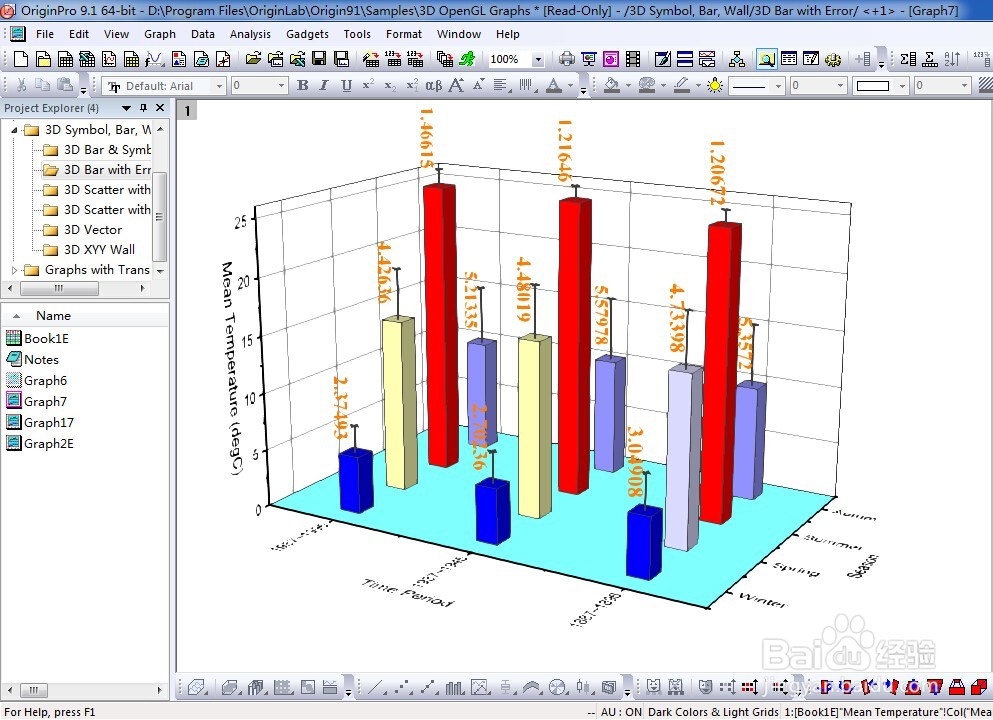Image resolution: width=993 pixels, height=720 pixels.
Task: Increase font size with the large A icon
Action: [x=457, y=85]
